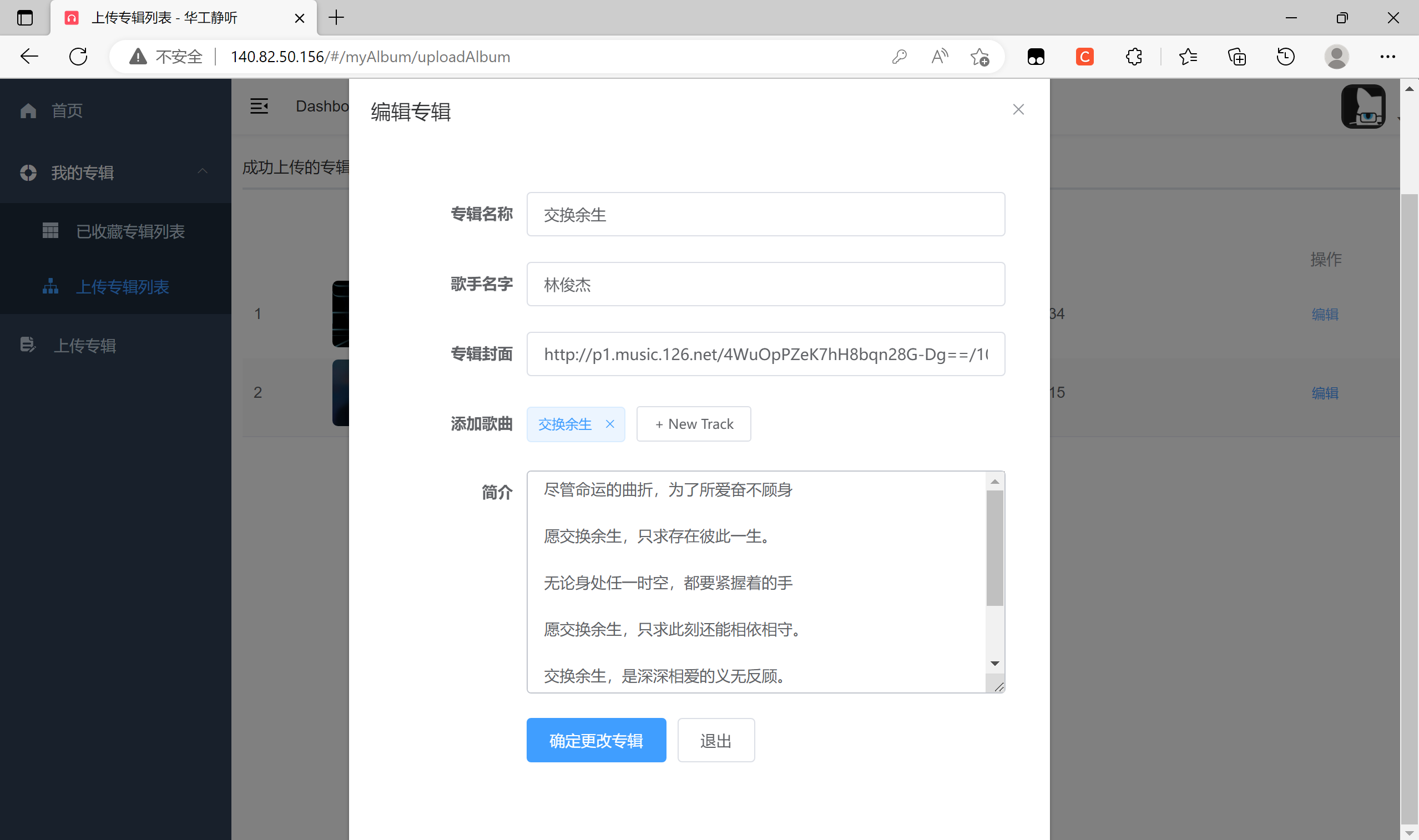This screenshot has width=1419, height=840.
Task: Select the 上传专辑列表 sidebar icon
Action: click(x=51, y=287)
